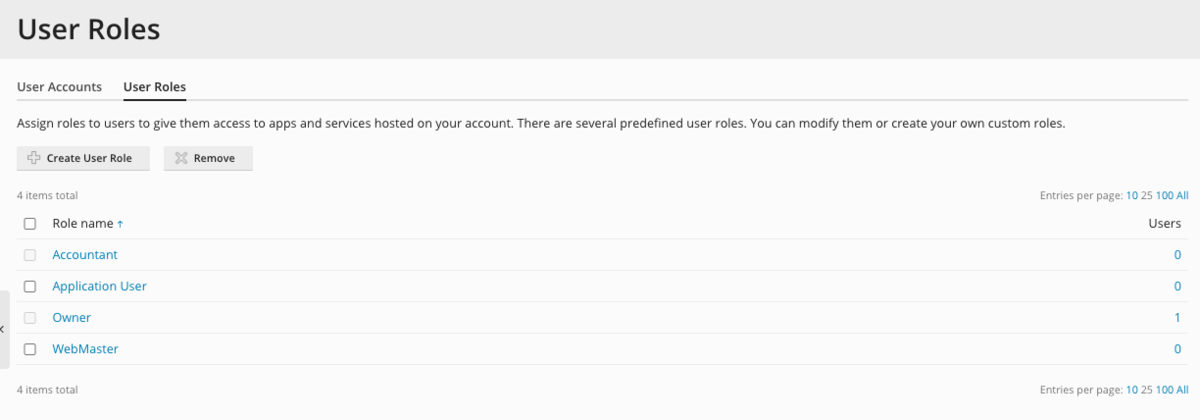Viewport: 1200px width, 420px height.
Task: Select the User Roles tab
Action: [x=154, y=87]
